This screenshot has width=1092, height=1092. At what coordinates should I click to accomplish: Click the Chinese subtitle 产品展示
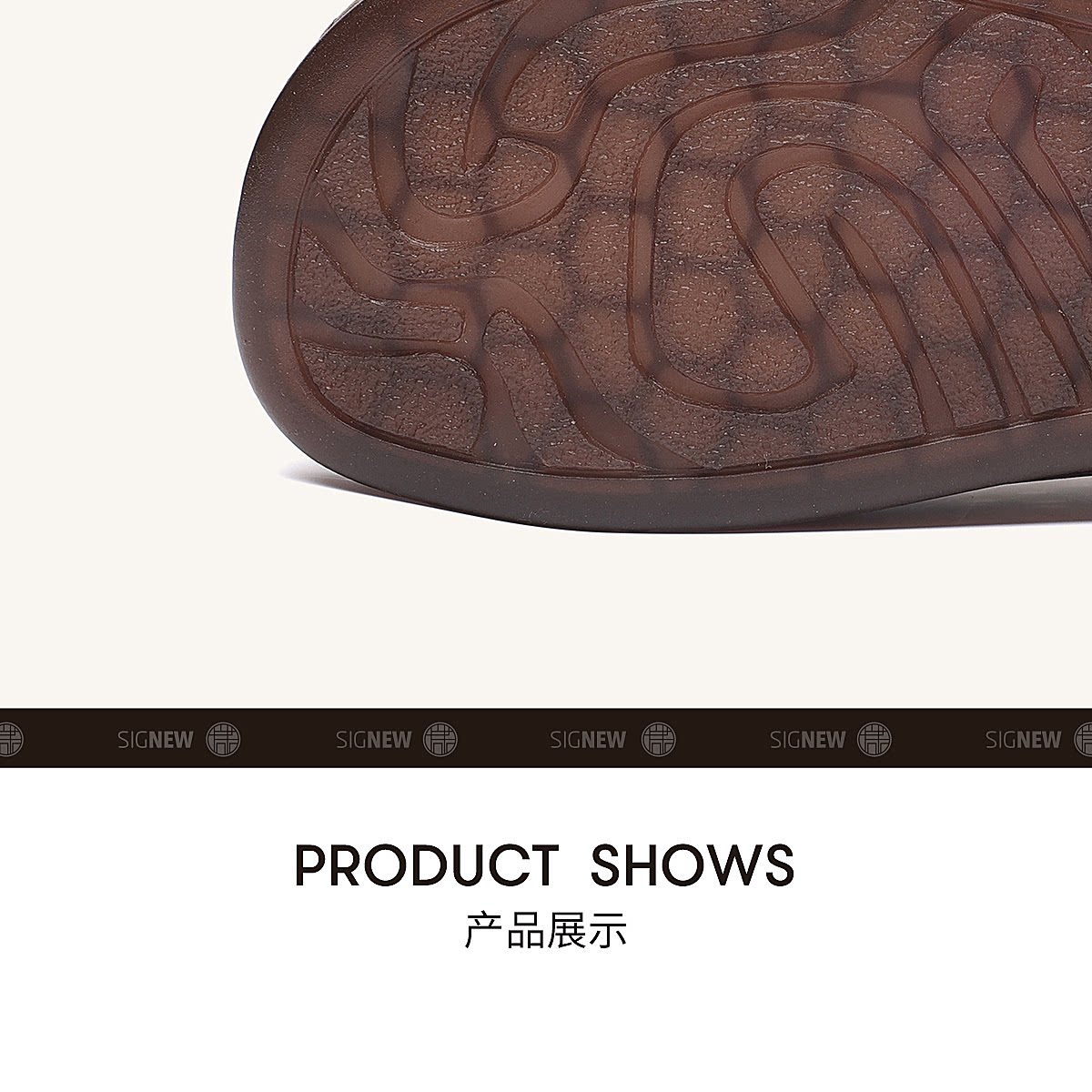pyautogui.click(x=546, y=931)
